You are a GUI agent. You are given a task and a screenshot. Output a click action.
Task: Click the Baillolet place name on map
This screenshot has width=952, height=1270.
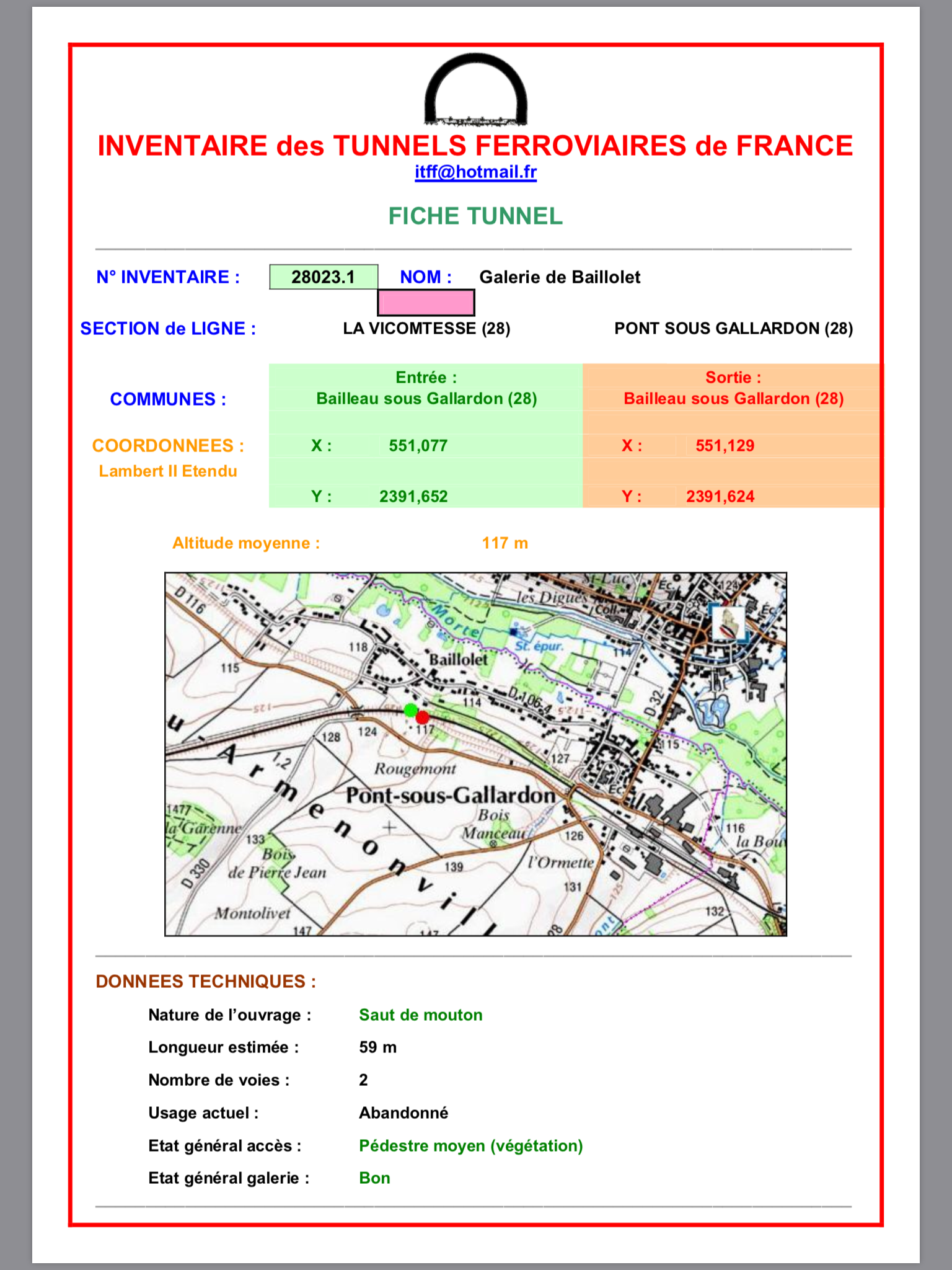click(x=458, y=659)
